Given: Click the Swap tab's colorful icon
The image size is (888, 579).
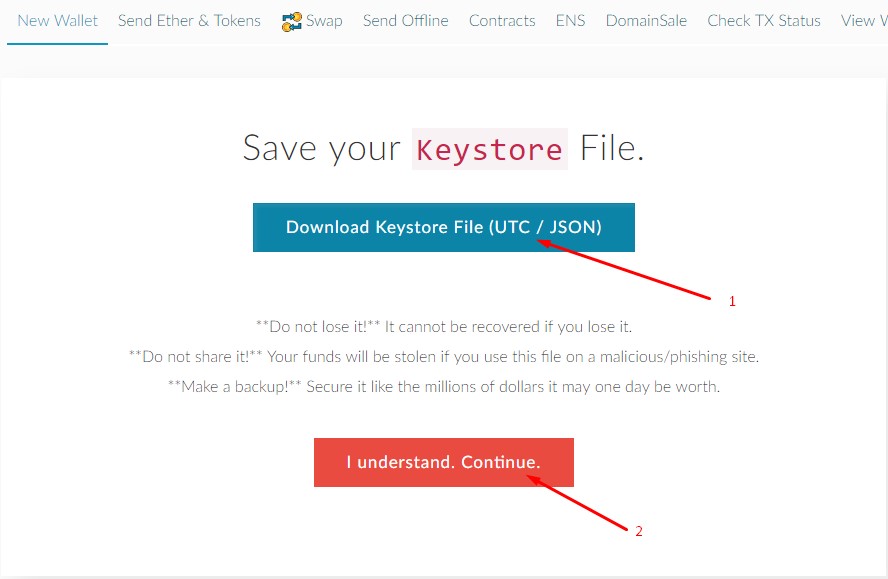Looking at the screenshot, I should [x=292, y=21].
